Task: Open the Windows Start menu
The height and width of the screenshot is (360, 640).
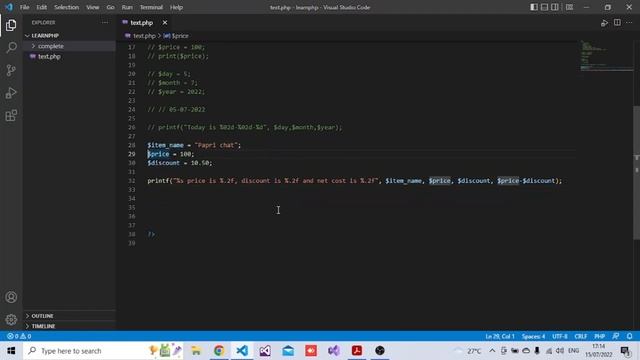Action: [11, 351]
